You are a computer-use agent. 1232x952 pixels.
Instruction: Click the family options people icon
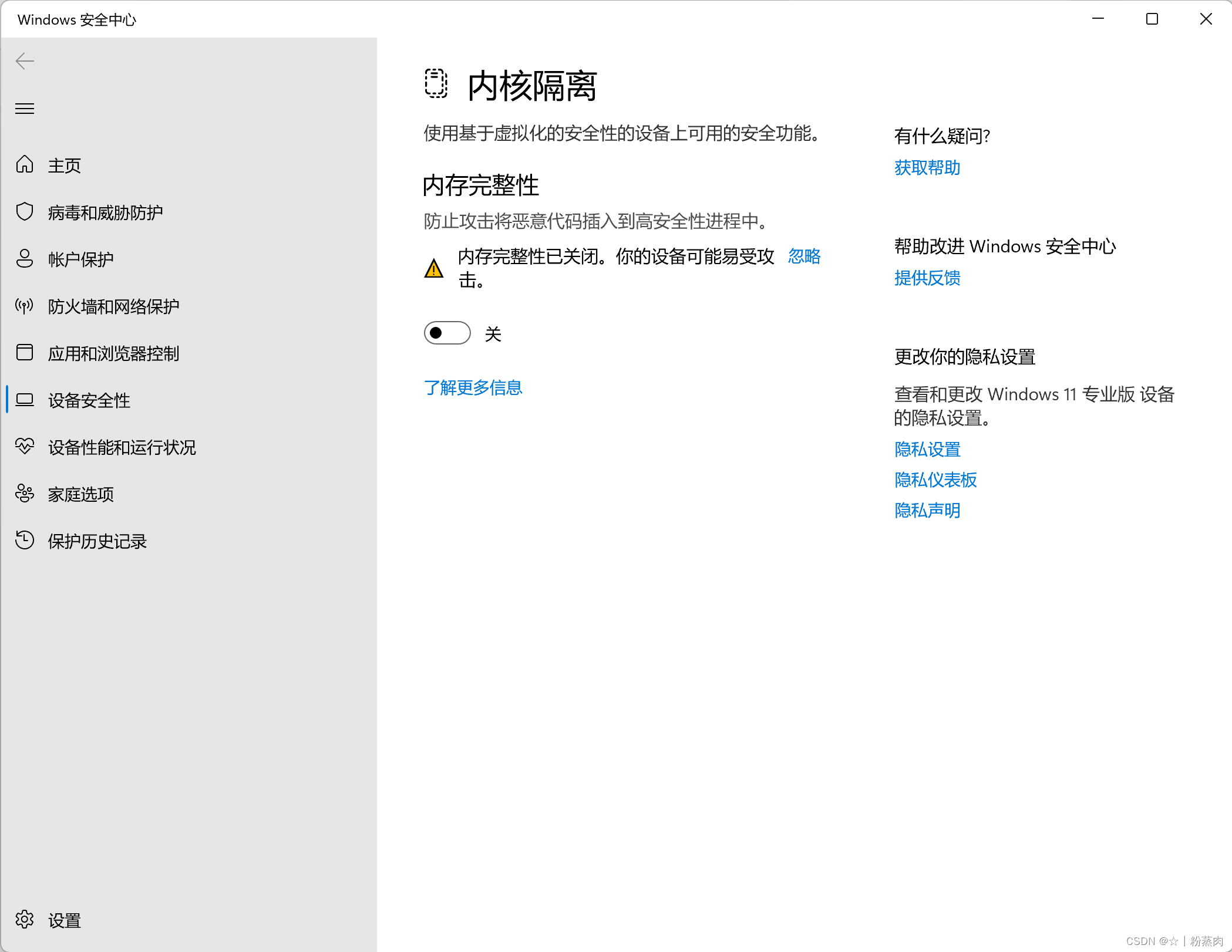(25, 493)
